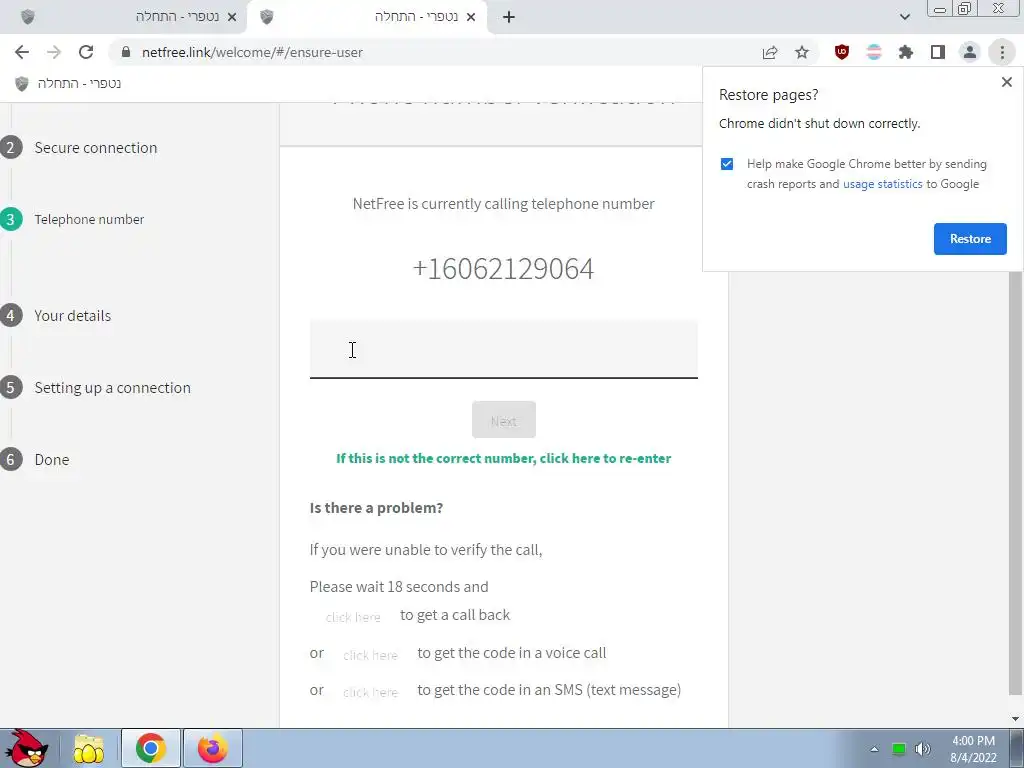
Task: Click the green network tray icon
Action: click(899, 749)
